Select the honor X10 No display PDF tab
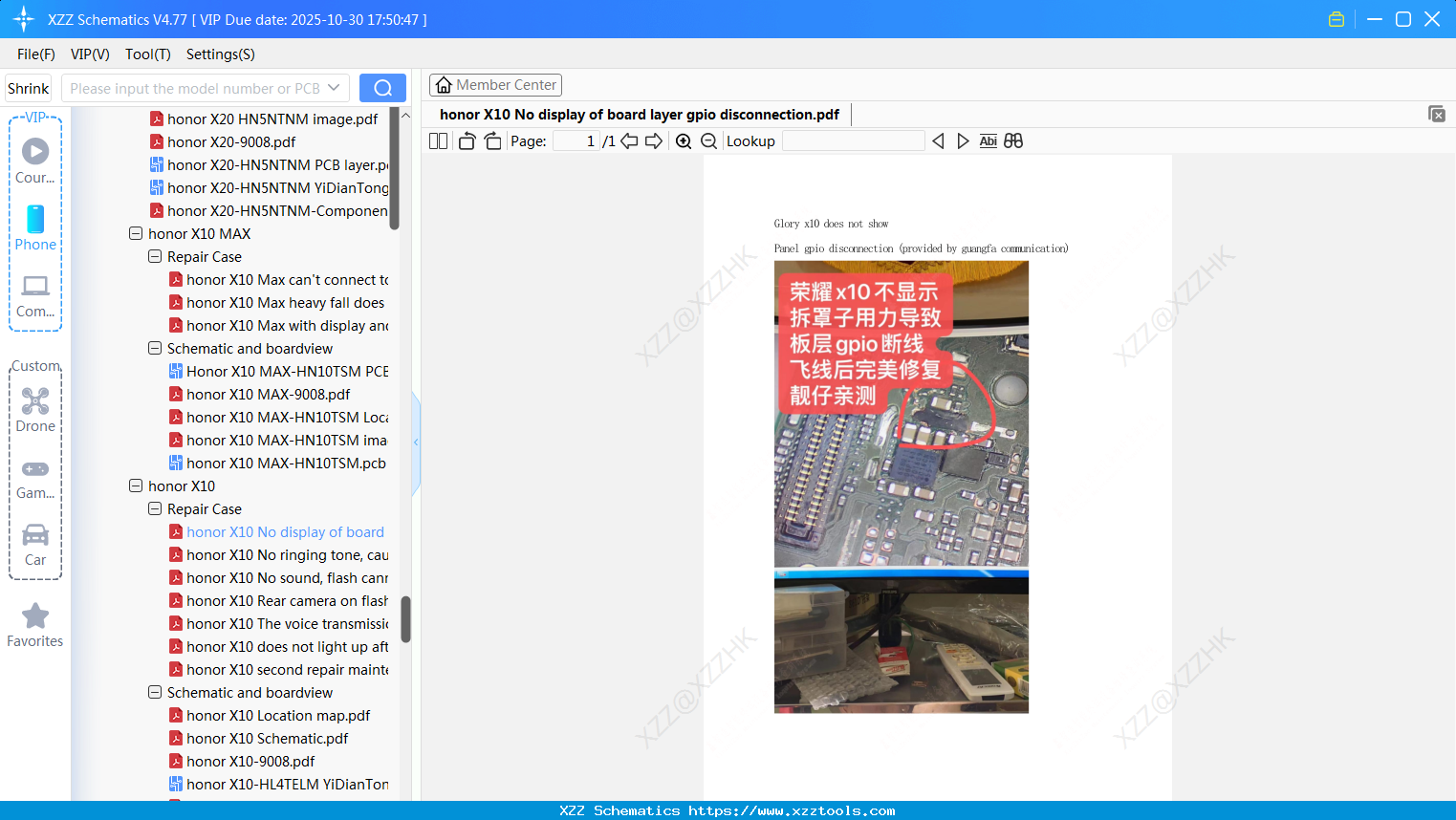 pyautogui.click(x=640, y=115)
